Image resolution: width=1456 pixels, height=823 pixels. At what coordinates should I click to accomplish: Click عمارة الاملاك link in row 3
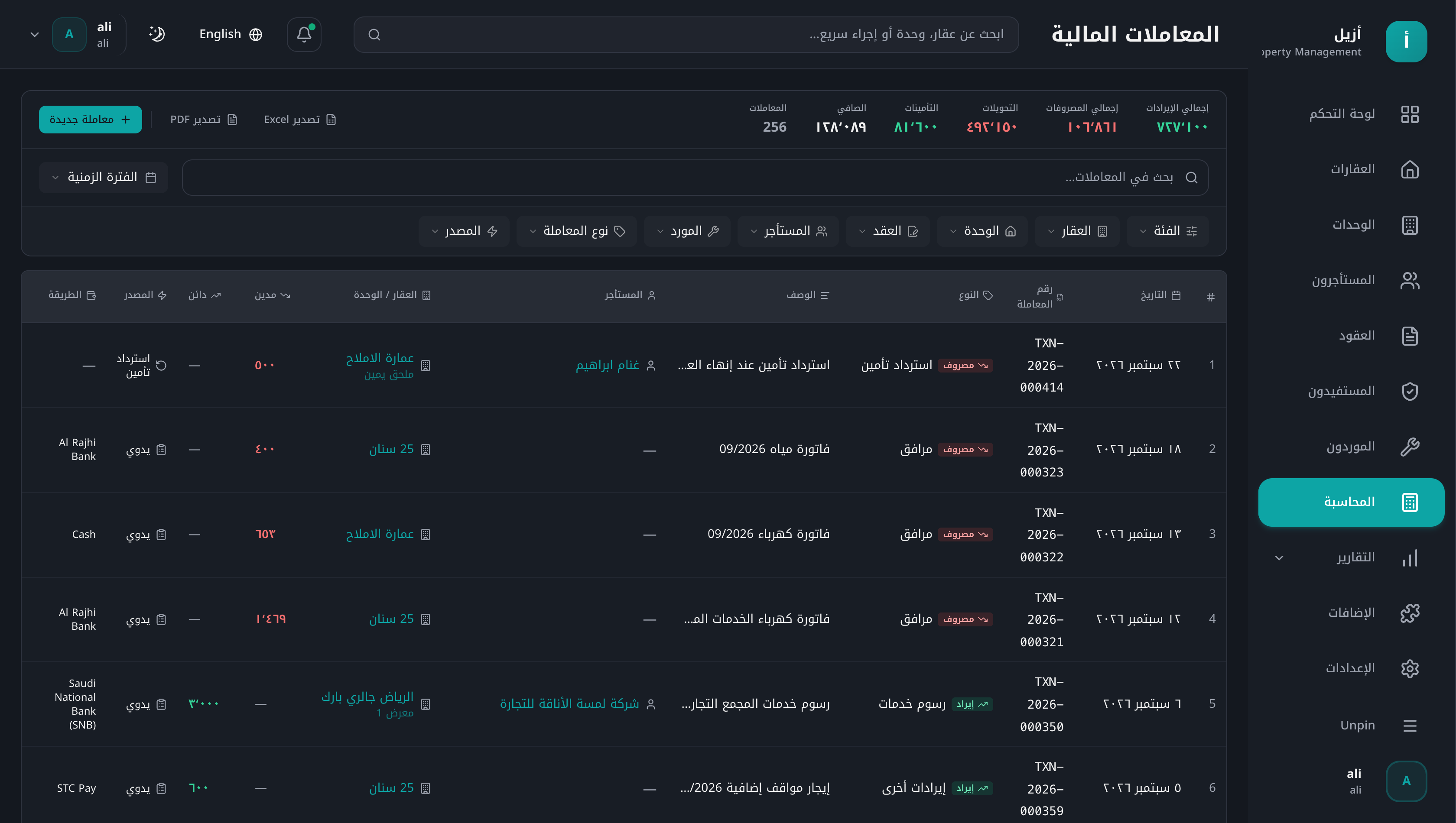tap(380, 534)
